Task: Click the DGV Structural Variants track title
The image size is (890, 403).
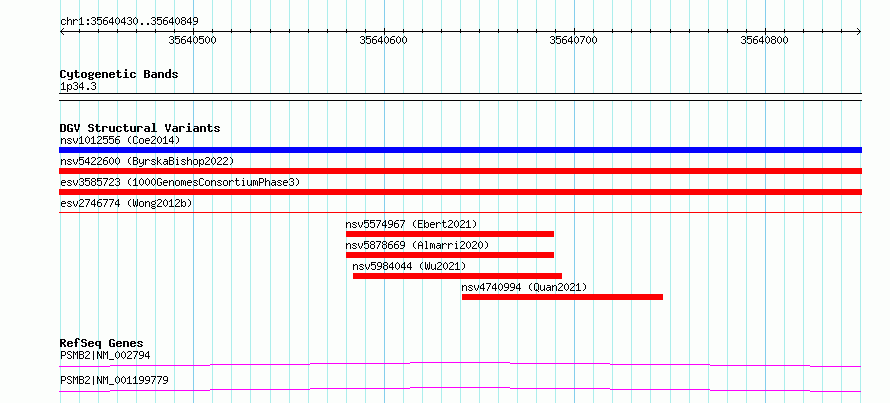Action: [140, 128]
